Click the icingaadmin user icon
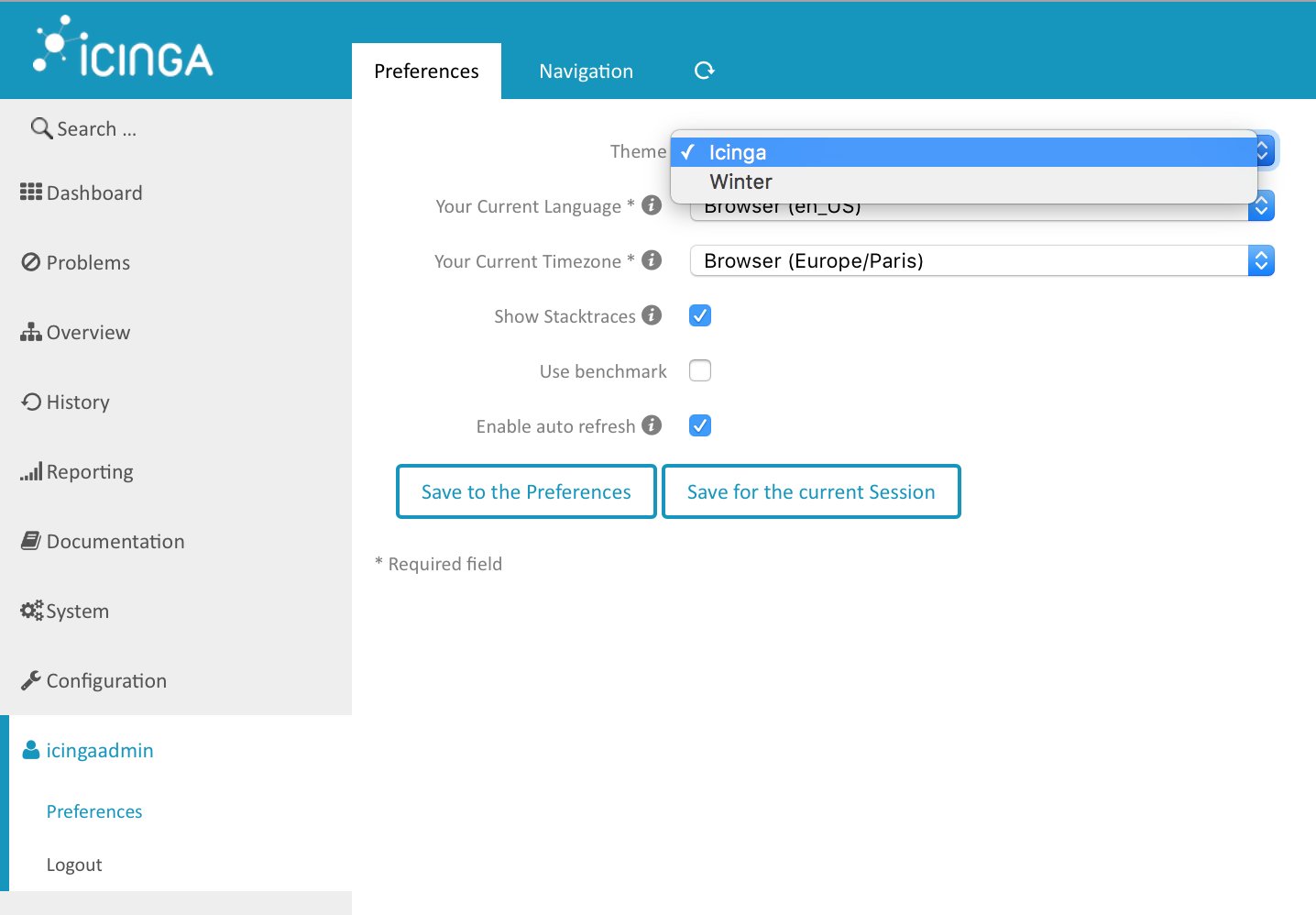 (x=31, y=750)
